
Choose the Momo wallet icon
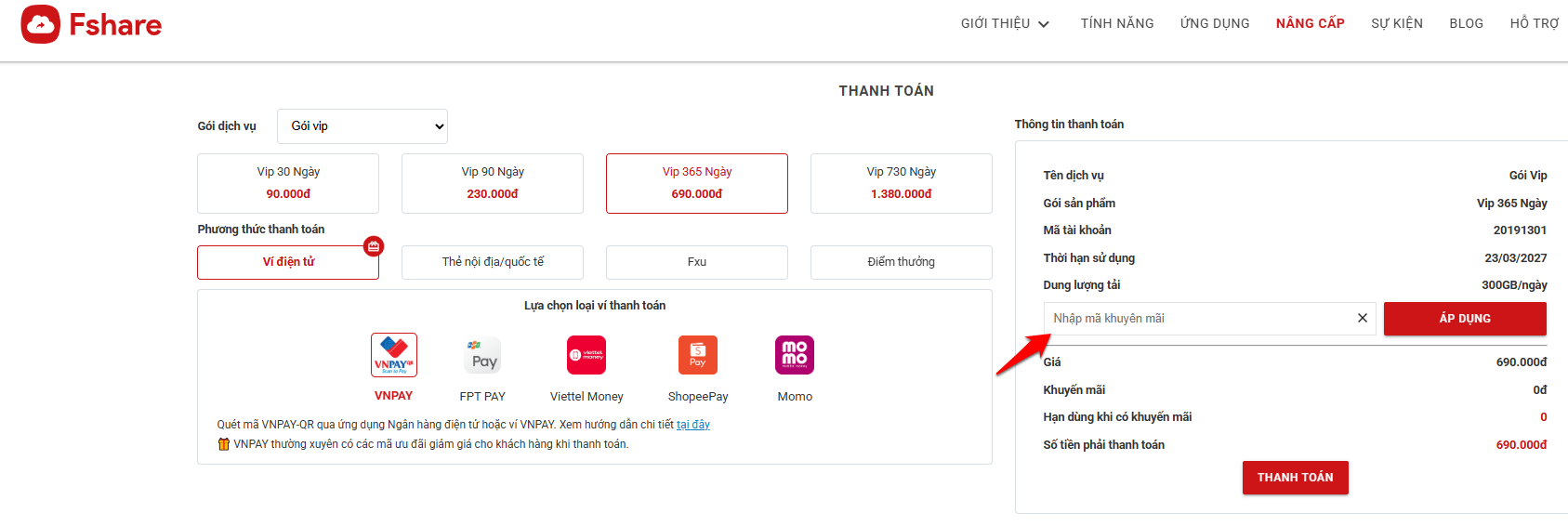pyautogui.click(x=795, y=356)
